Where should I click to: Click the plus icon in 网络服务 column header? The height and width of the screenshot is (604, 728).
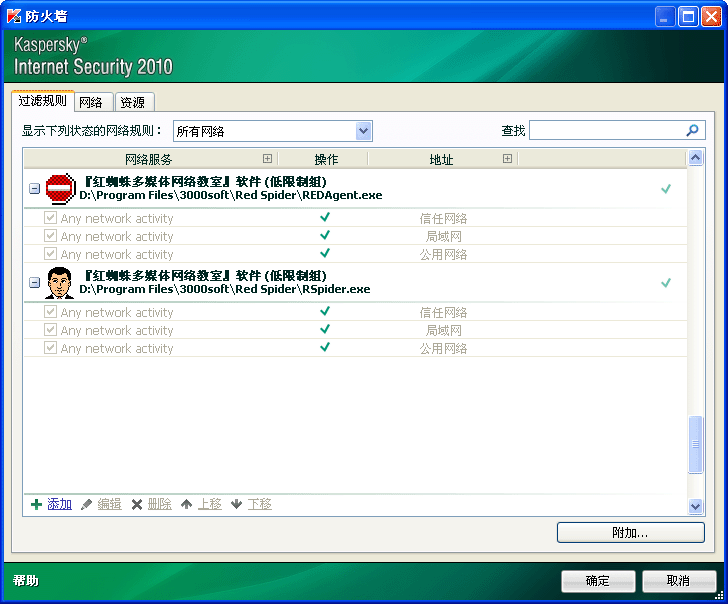267,159
